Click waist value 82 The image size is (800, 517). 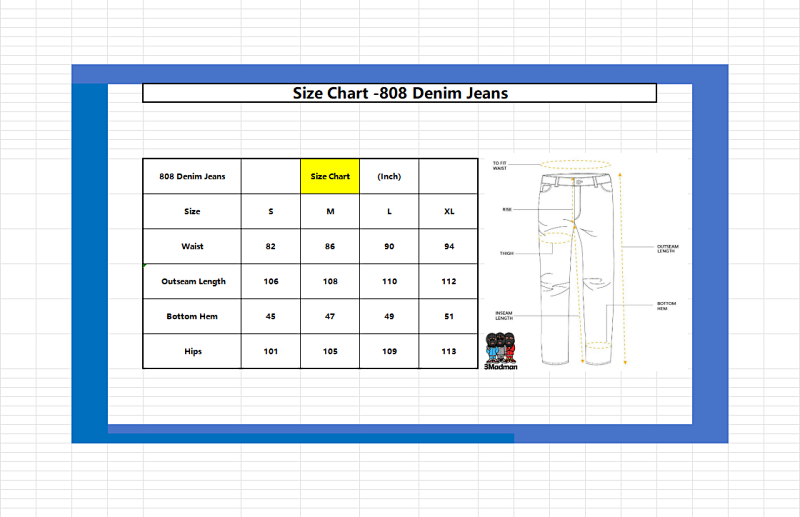(x=271, y=246)
